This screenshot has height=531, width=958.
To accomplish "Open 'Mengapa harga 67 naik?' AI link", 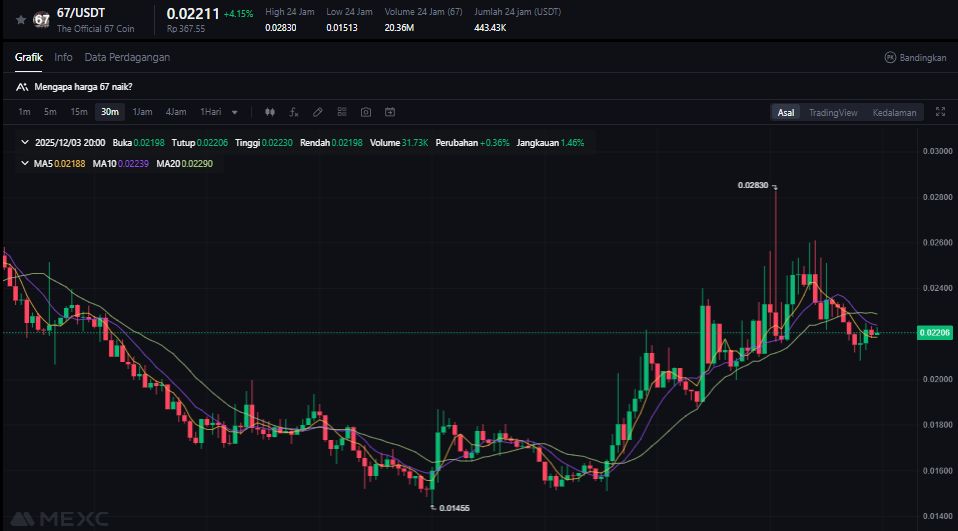I will click(x=82, y=87).
